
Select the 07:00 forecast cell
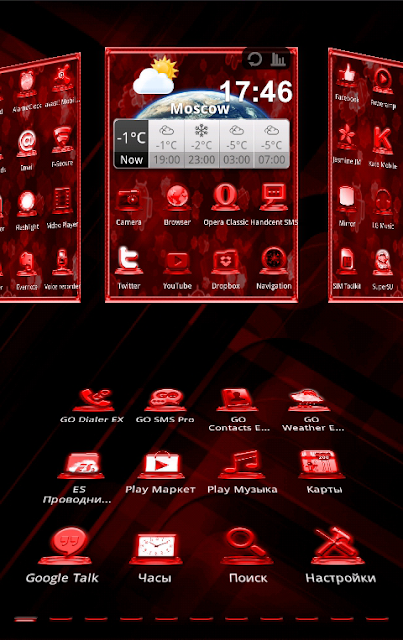[272, 144]
